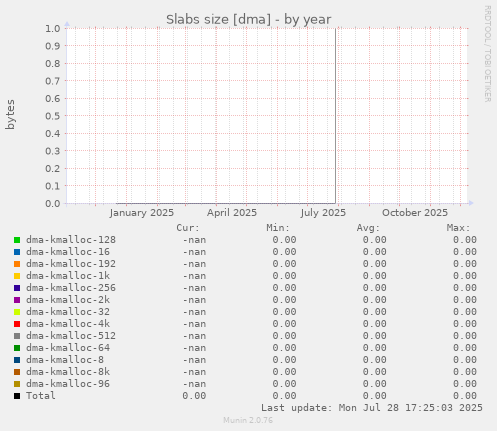
Task: Click the dark green dma-kmalloc-64 swatch
Action: click(17, 348)
